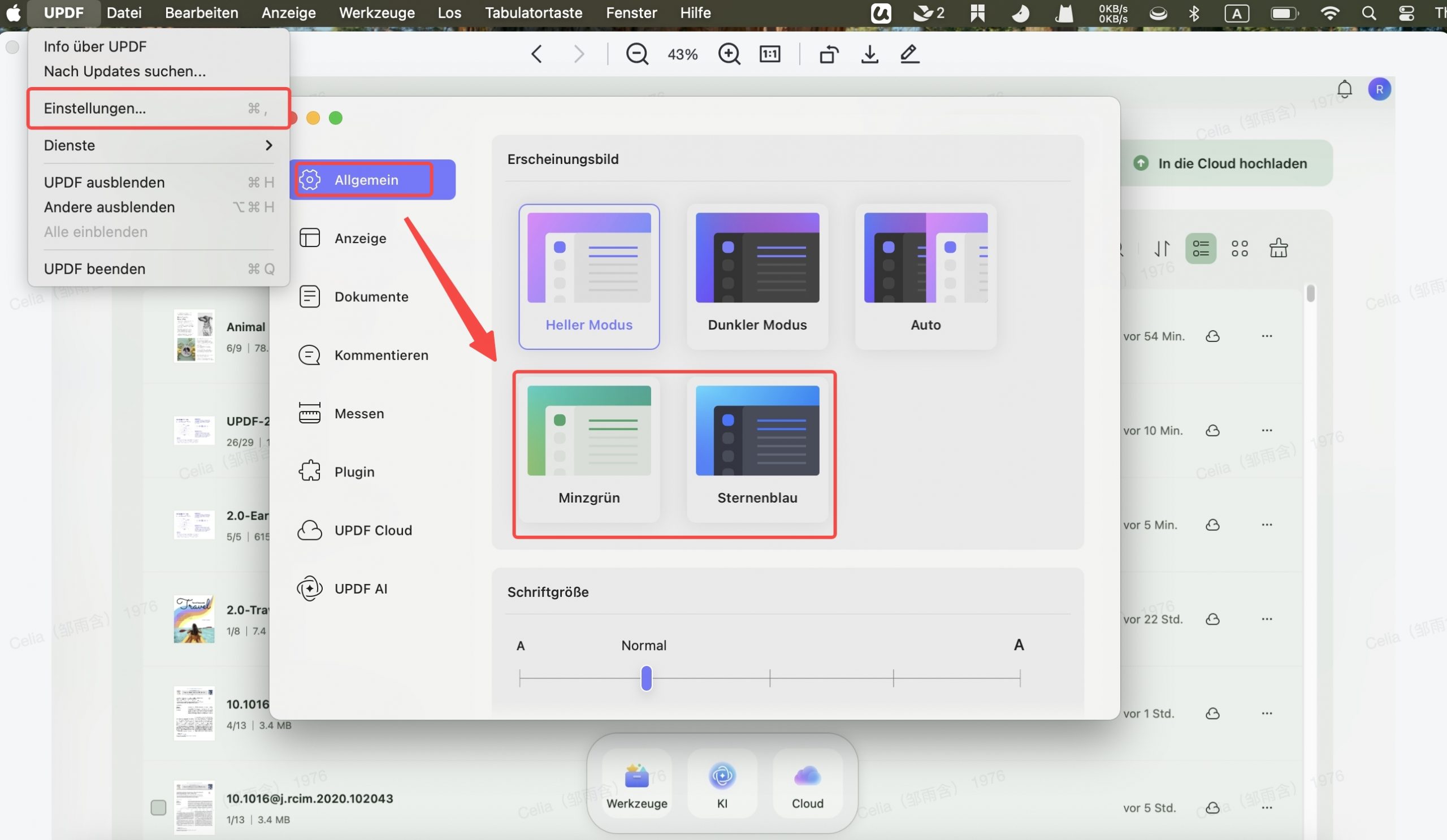Open the KI button in bottom dock
The width and height of the screenshot is (1447, 840).
point(722,783)
